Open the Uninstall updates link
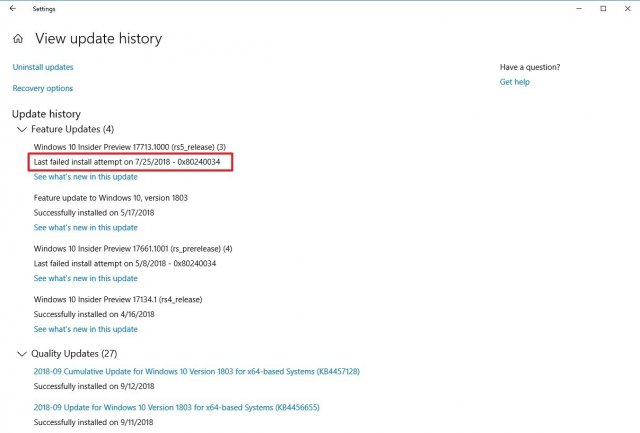640x433 pixels. 43,67
